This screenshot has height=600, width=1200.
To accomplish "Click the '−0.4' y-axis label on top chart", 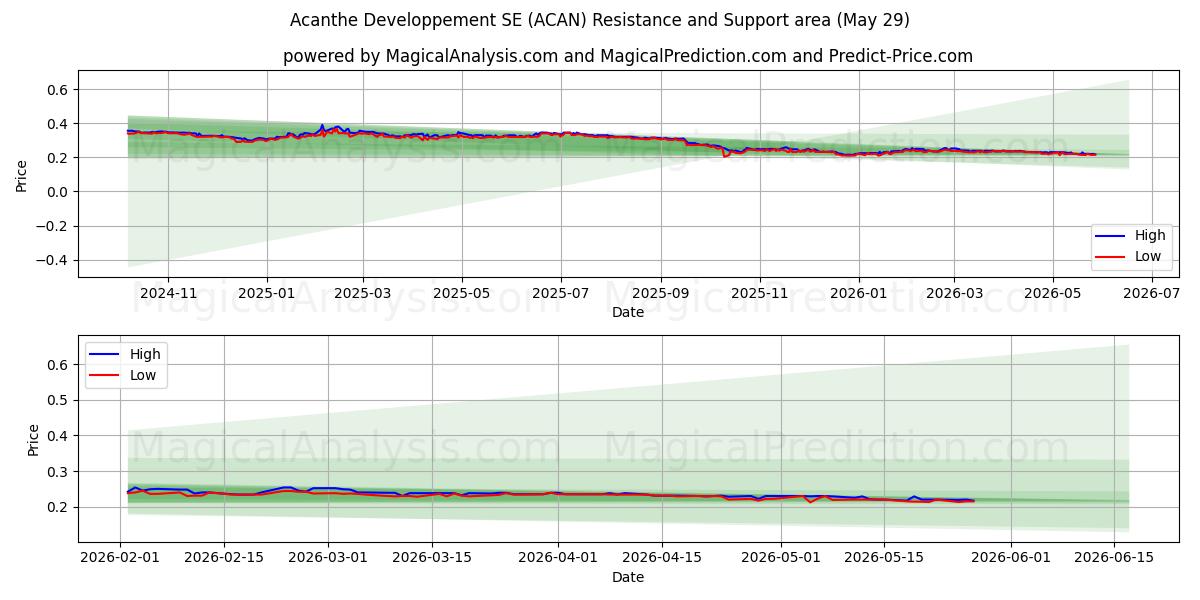I will point(51,260).
